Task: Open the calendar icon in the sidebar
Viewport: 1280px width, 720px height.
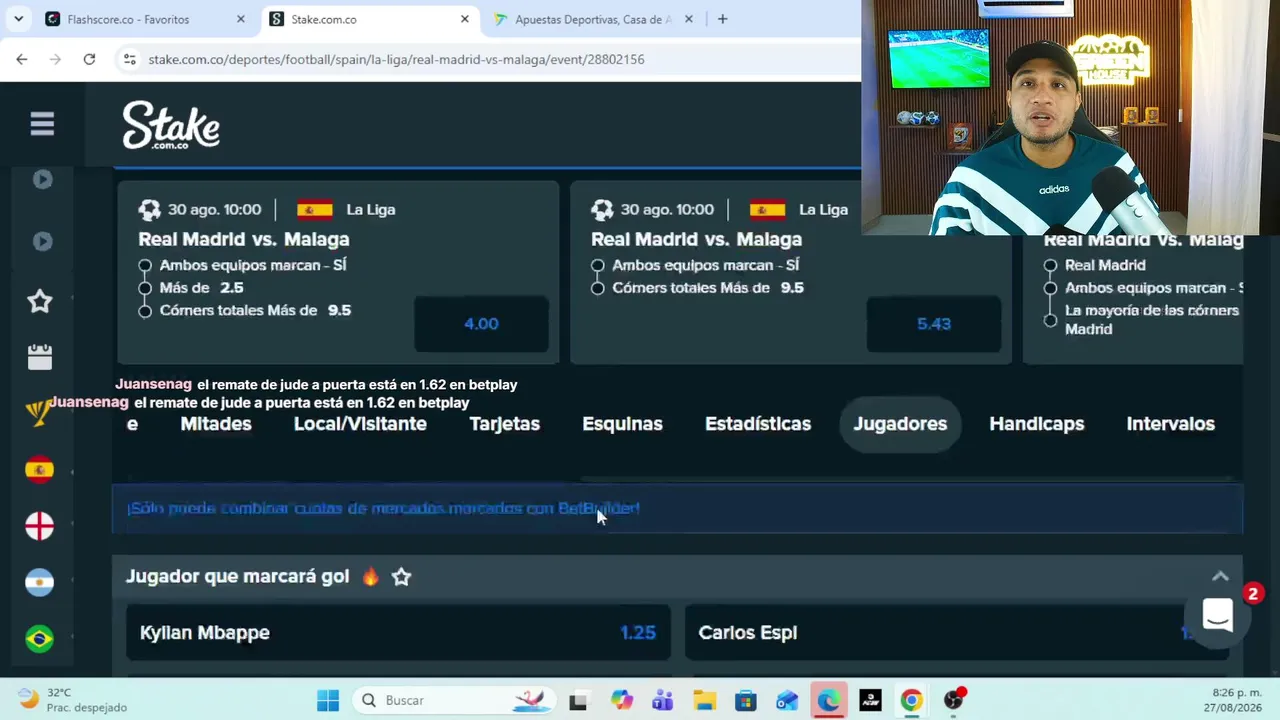Action: click(x=40, y=357)
